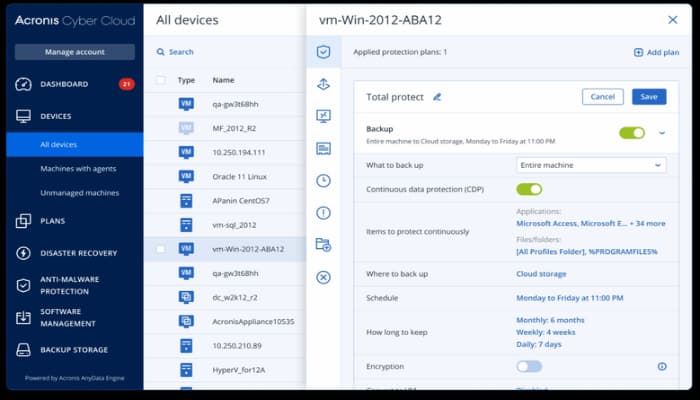Screen dimensions: 700x400
Task: Open the details card icon
Action: click(323, 148)
